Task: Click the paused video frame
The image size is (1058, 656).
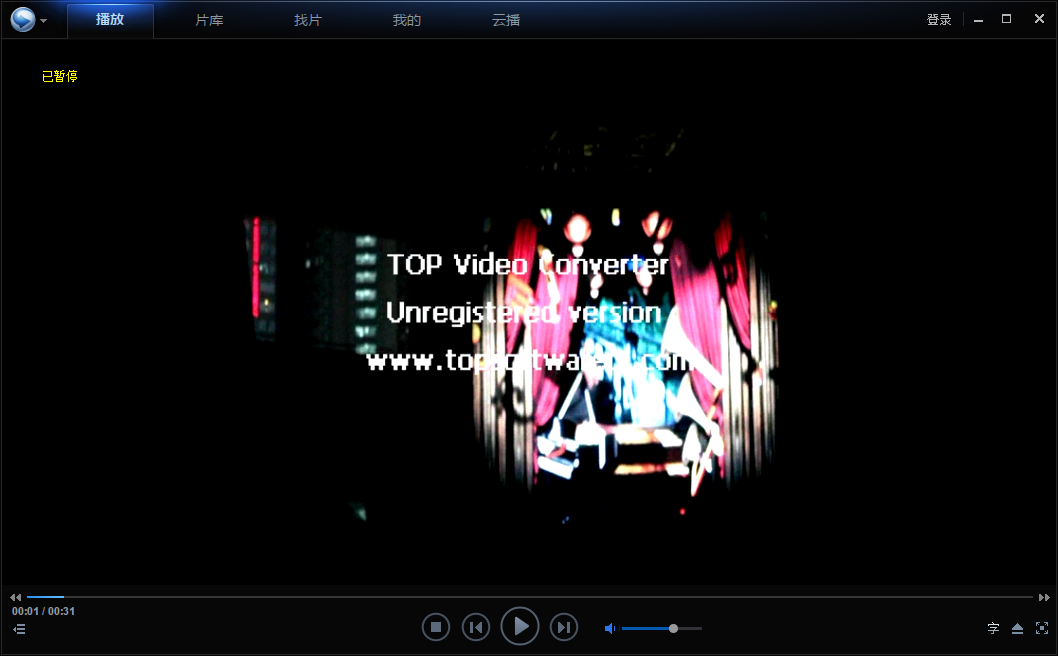Action: click(x=529, y=312)
